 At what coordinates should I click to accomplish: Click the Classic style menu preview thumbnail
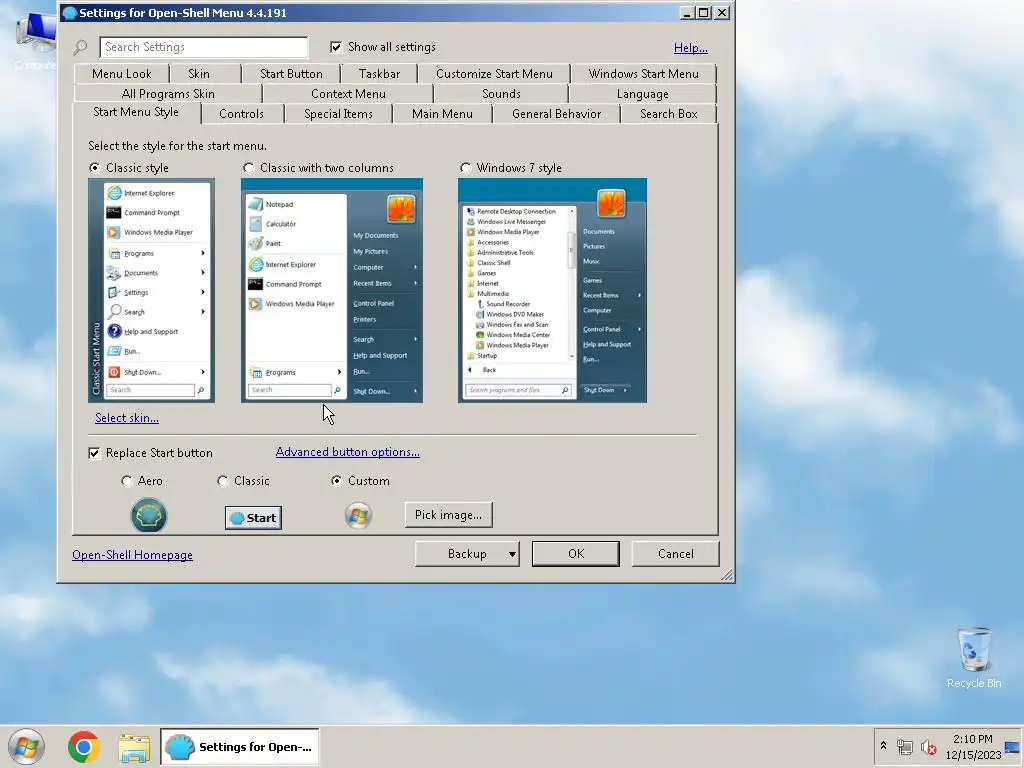152,290
